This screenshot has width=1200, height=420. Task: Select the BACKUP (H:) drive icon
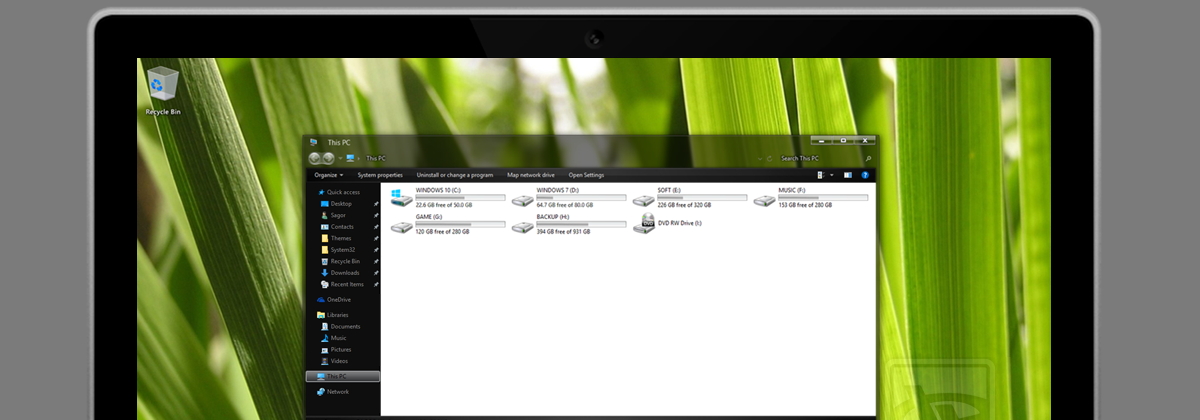coord(522,225)
